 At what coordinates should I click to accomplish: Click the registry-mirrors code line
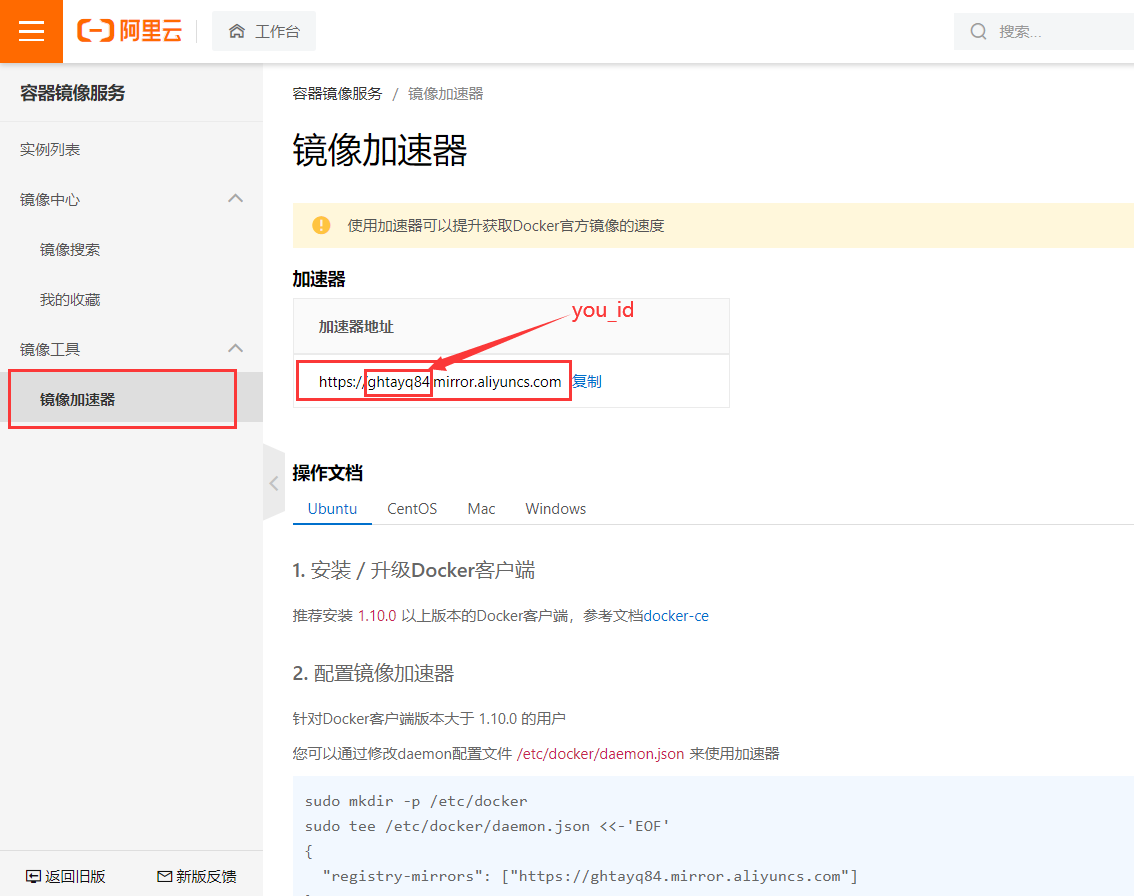pos(590,876)
